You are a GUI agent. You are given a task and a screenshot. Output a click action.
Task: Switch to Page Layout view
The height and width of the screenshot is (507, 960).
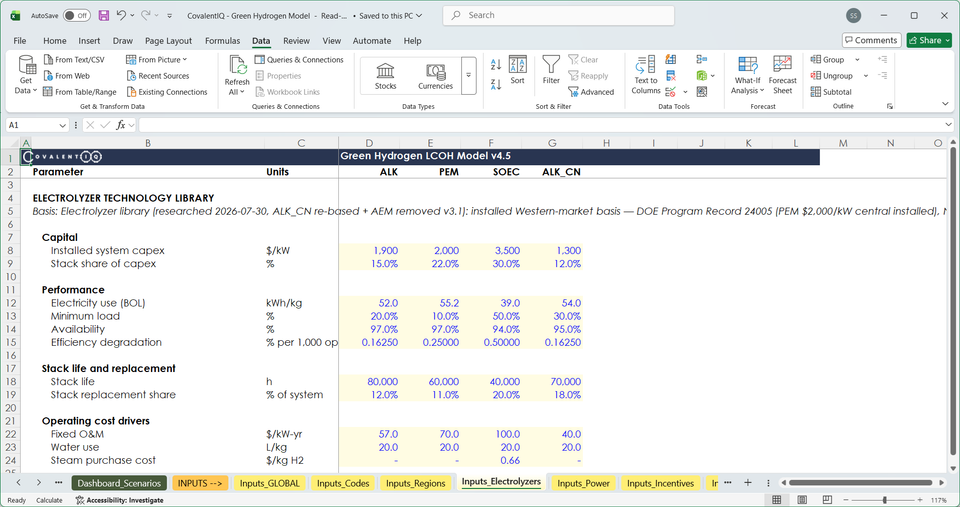pyautogui.click(x=802, y=500)
